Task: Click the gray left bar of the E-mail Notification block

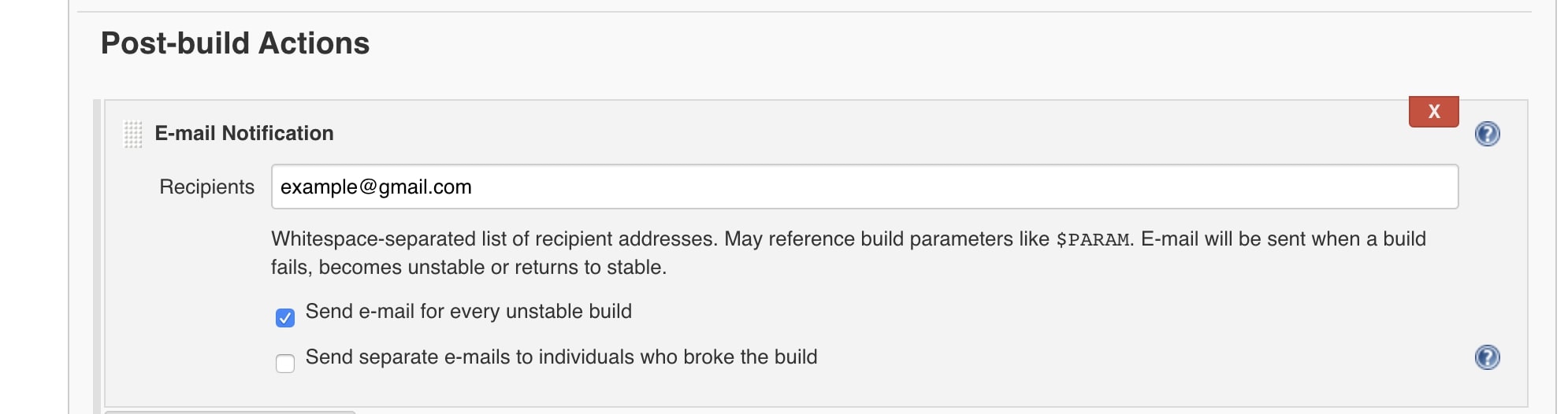Action: 97,257
